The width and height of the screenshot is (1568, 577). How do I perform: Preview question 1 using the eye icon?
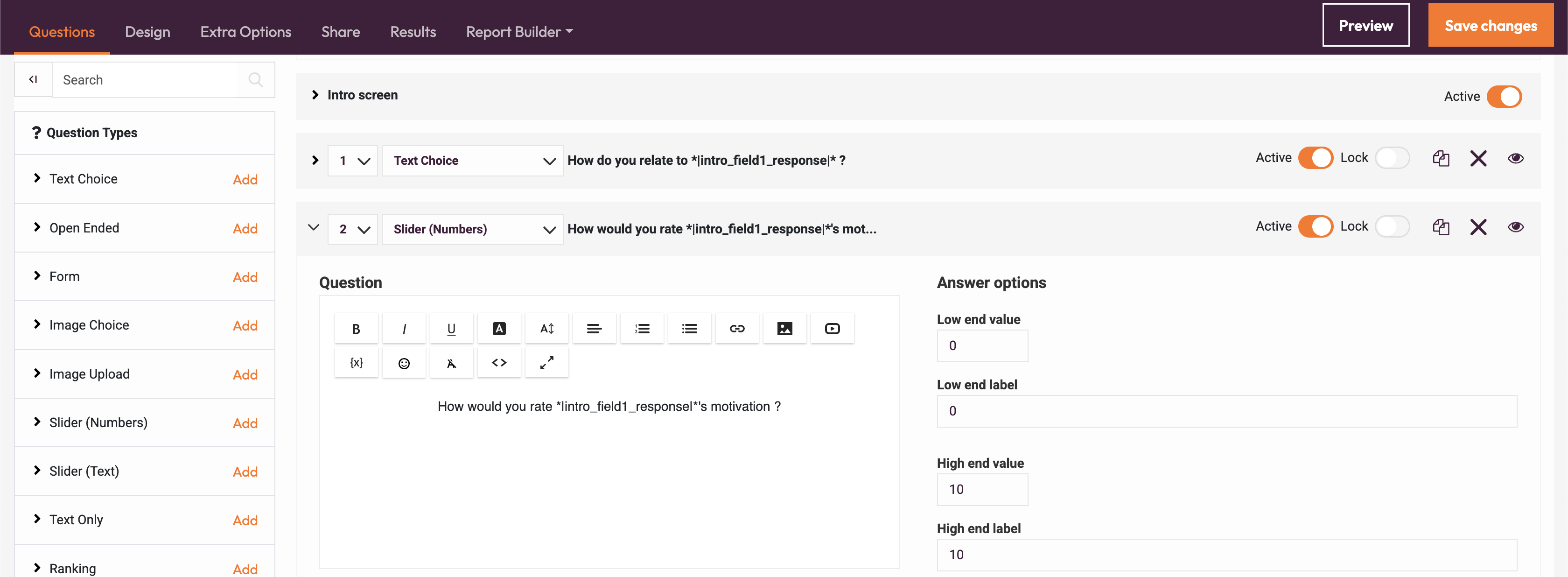pos(1515,159)
